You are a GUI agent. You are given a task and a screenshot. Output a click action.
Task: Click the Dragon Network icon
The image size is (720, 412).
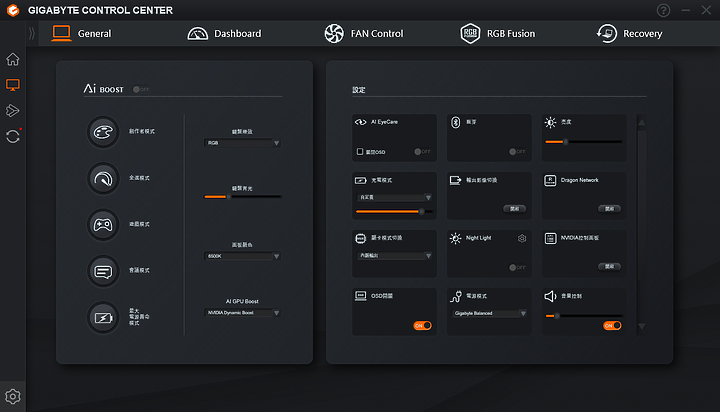pyautogui.click(x=550, y=181)
